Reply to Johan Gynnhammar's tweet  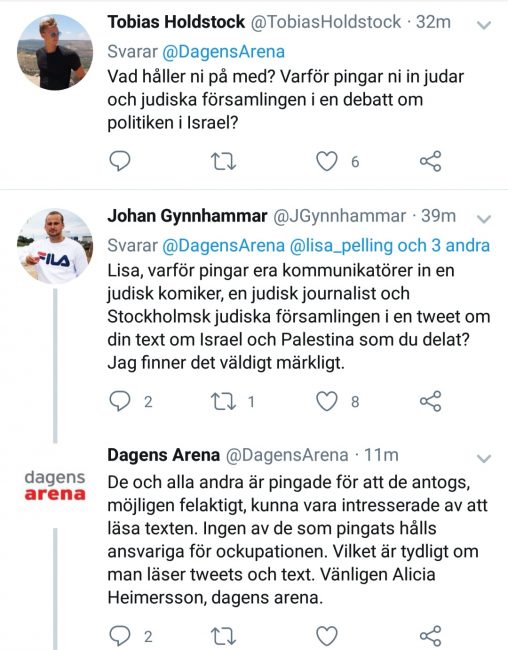coord(120,401)
